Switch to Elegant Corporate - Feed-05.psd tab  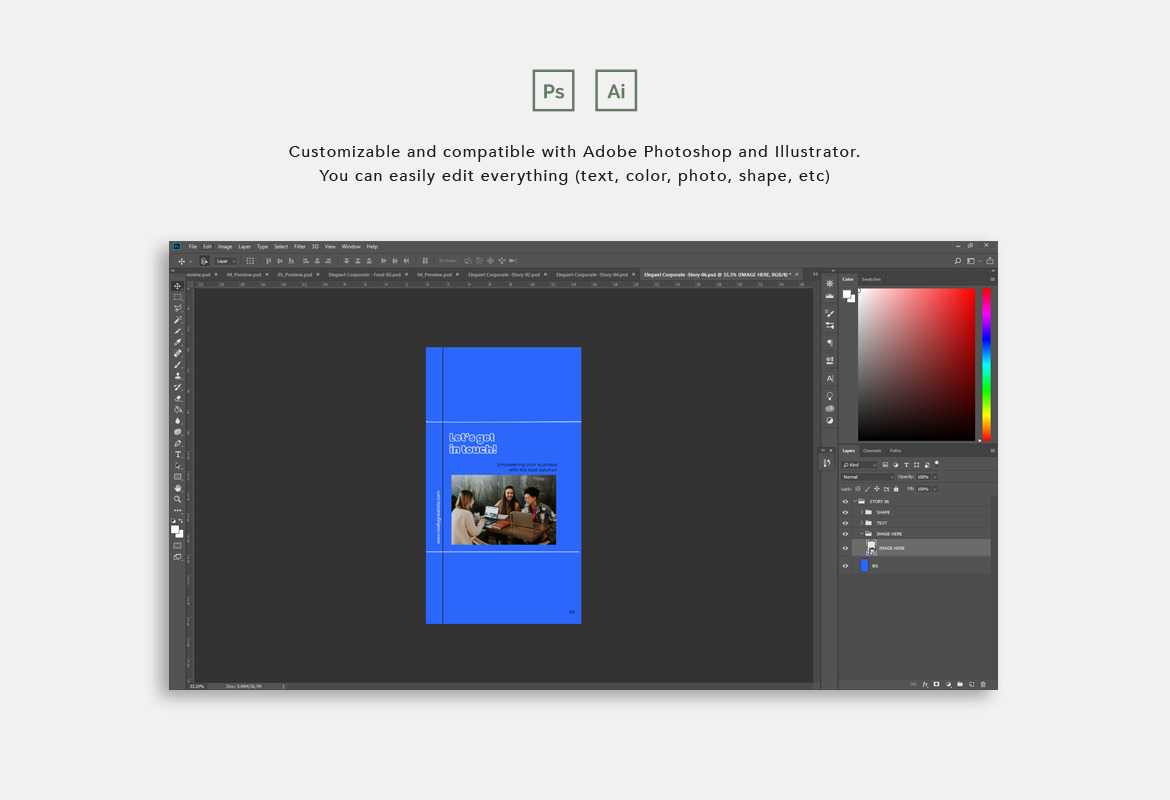365,275
